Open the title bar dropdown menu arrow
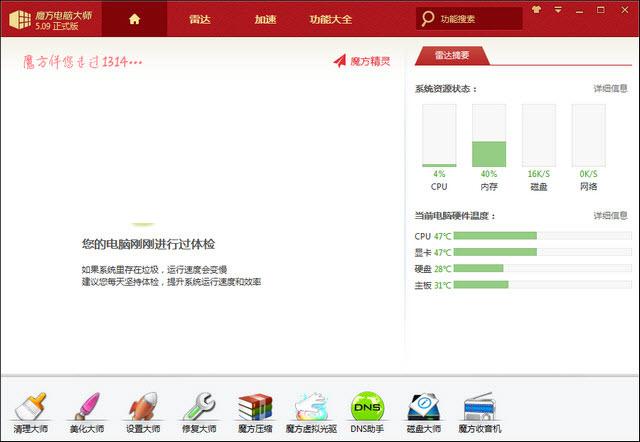640x442 pixels. coord(558,10)
